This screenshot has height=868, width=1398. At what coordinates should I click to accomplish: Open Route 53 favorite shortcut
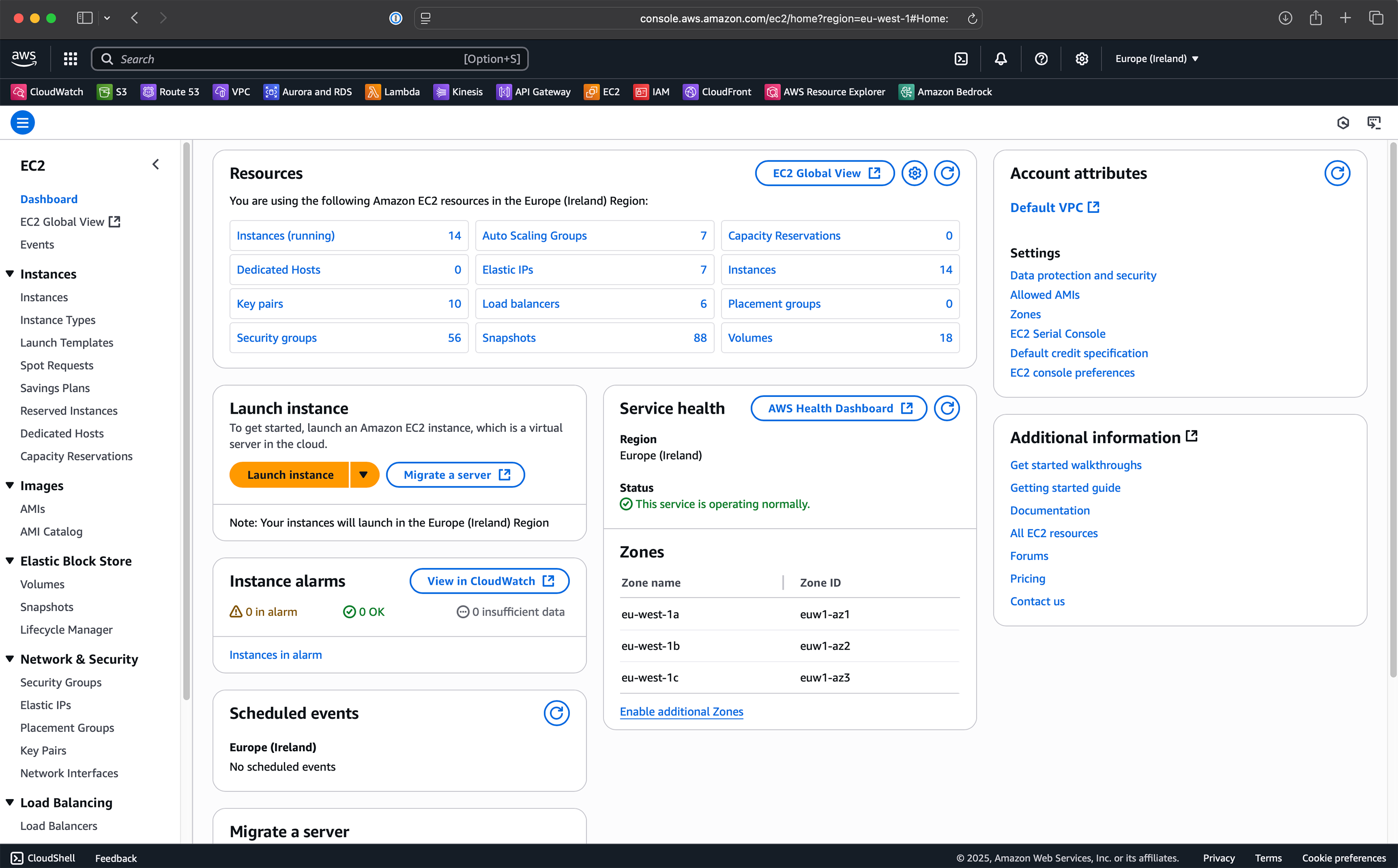(x=170, y=92)
